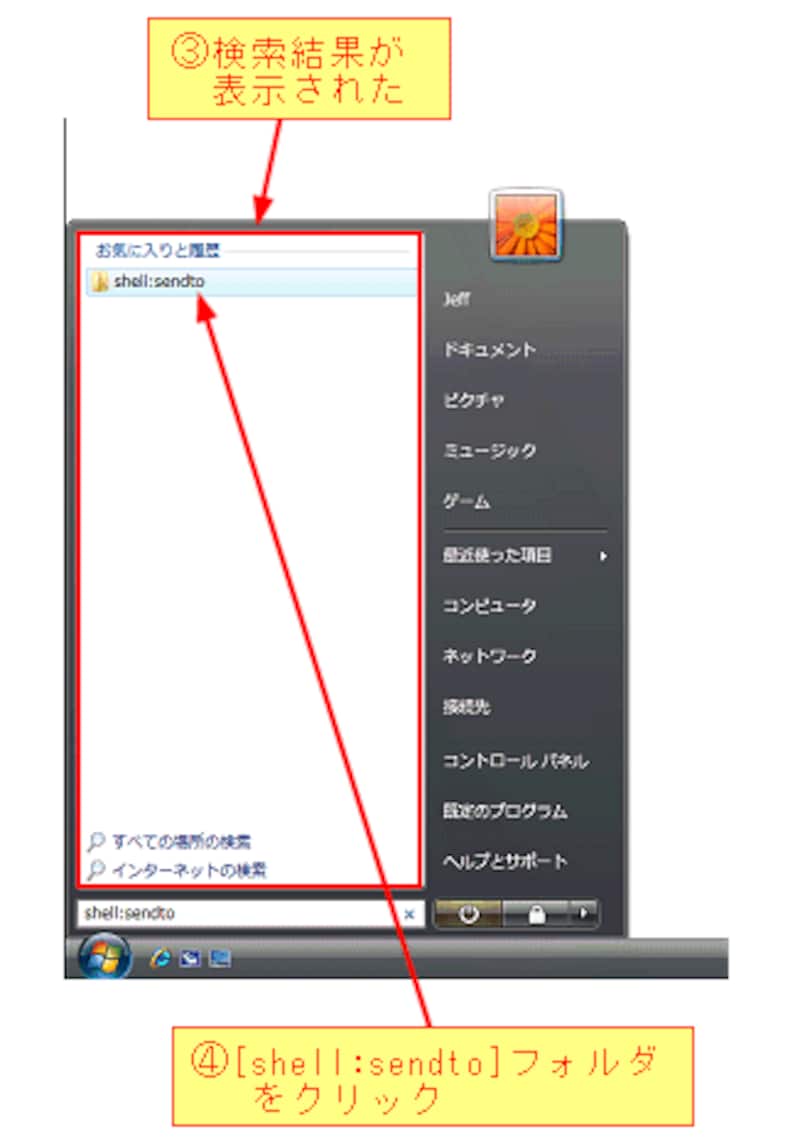Click the user account flower picture

pos(526,224)
